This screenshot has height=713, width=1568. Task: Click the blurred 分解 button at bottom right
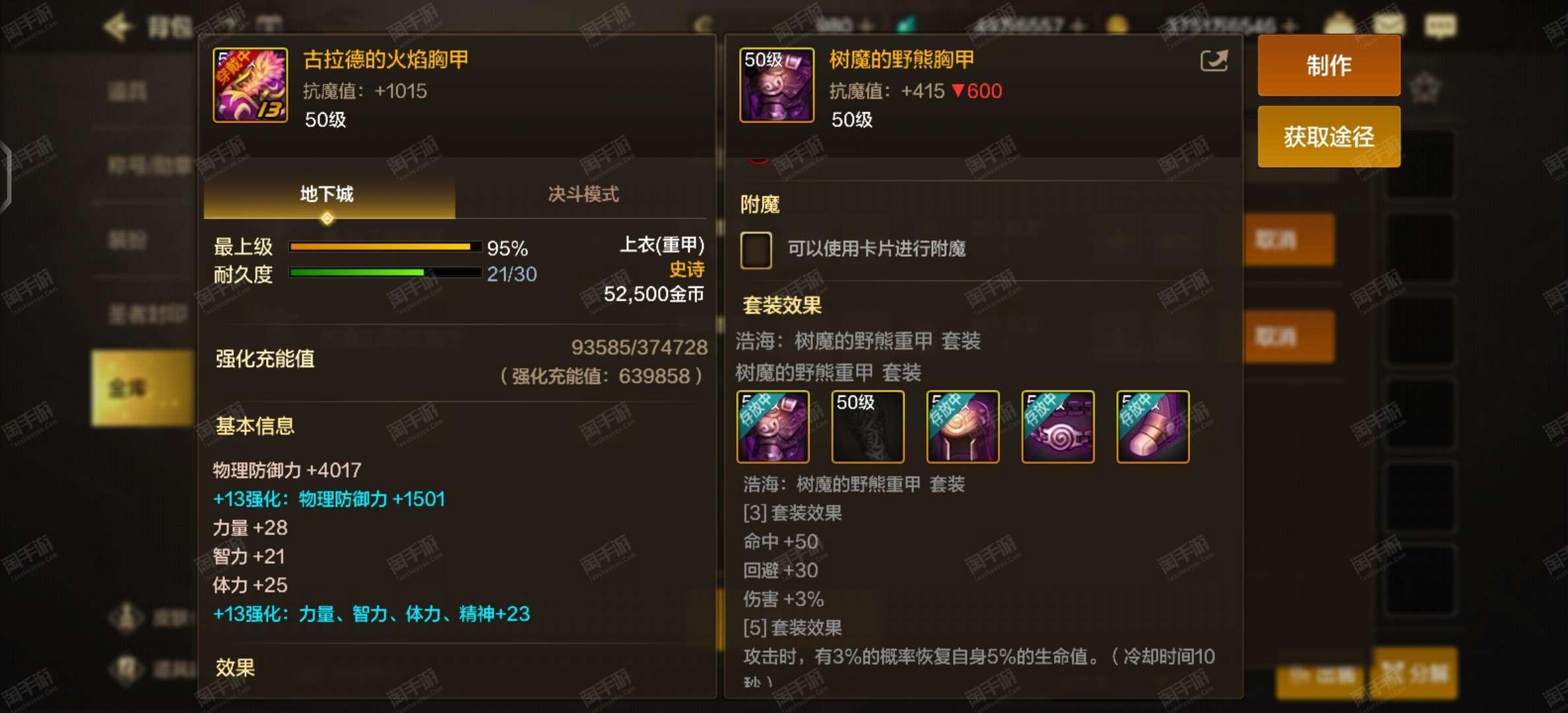(1414, 673)
